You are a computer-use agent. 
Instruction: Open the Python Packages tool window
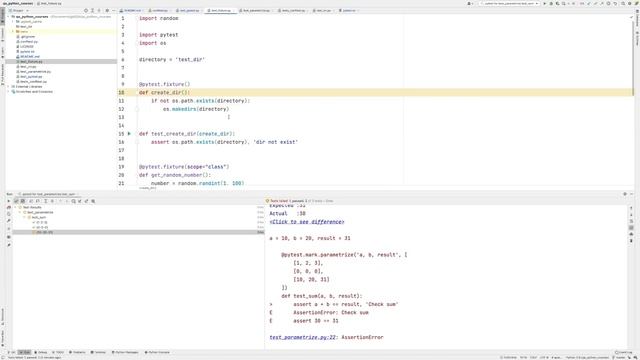coord(125,352)
